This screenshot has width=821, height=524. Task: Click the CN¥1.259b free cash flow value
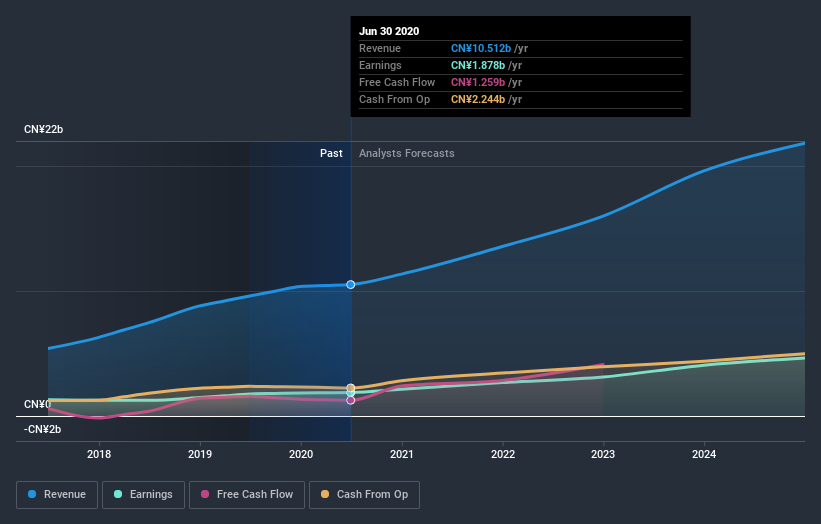click(x=478, y=82)
